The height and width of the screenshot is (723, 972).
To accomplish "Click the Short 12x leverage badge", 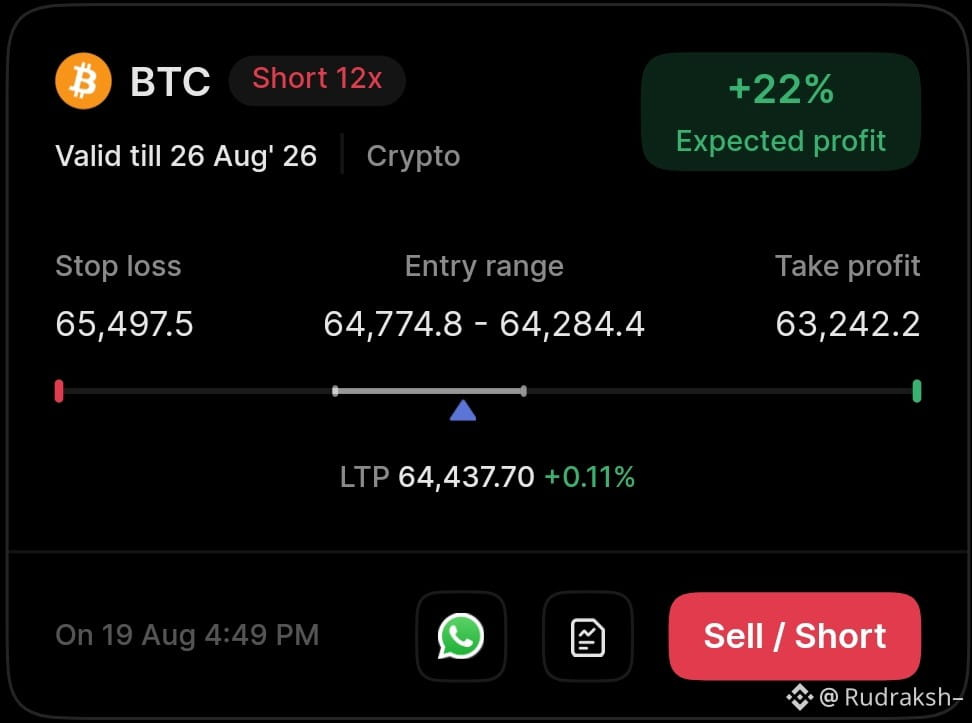I will click(x=317, y=80).
